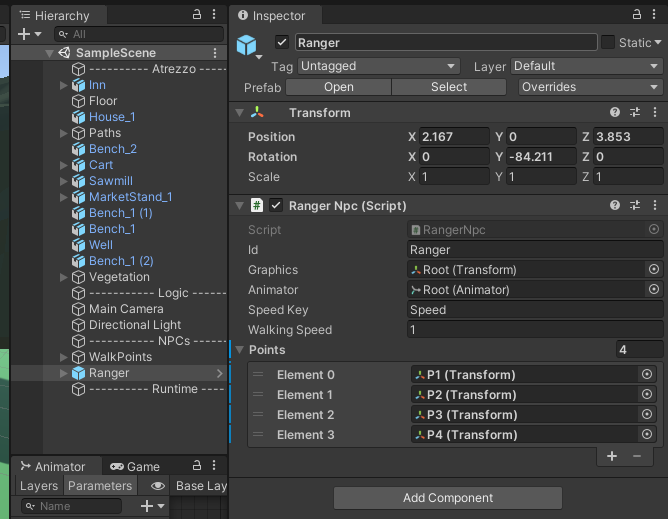
Task: Switch to the Game tab
Action: (x=135, y=467)
